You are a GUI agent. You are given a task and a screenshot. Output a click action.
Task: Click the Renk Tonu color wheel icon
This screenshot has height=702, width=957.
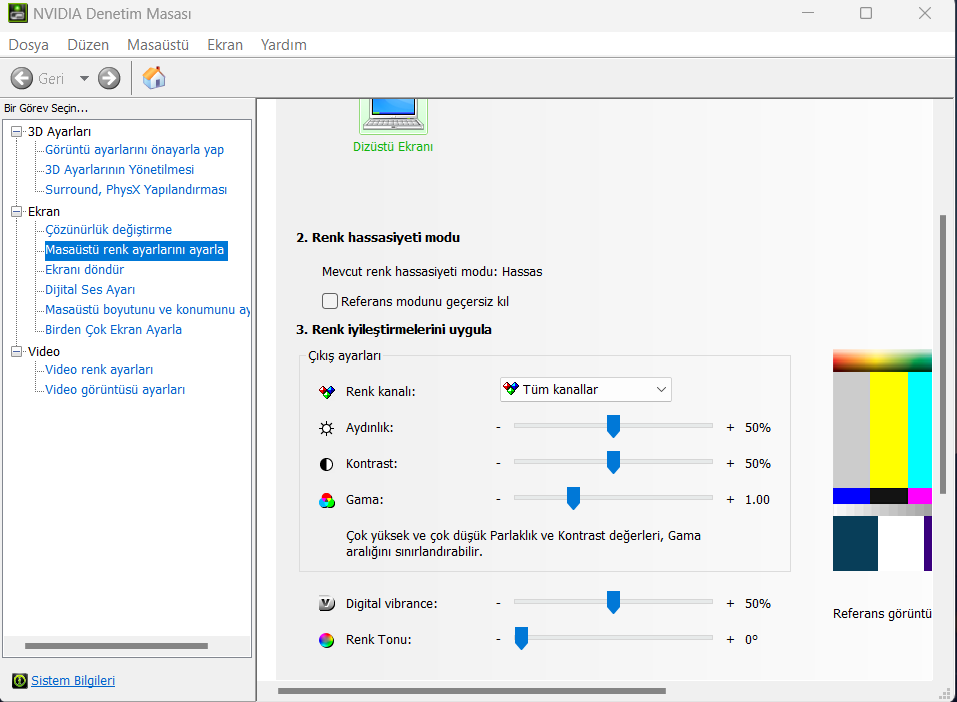(327, 640)
